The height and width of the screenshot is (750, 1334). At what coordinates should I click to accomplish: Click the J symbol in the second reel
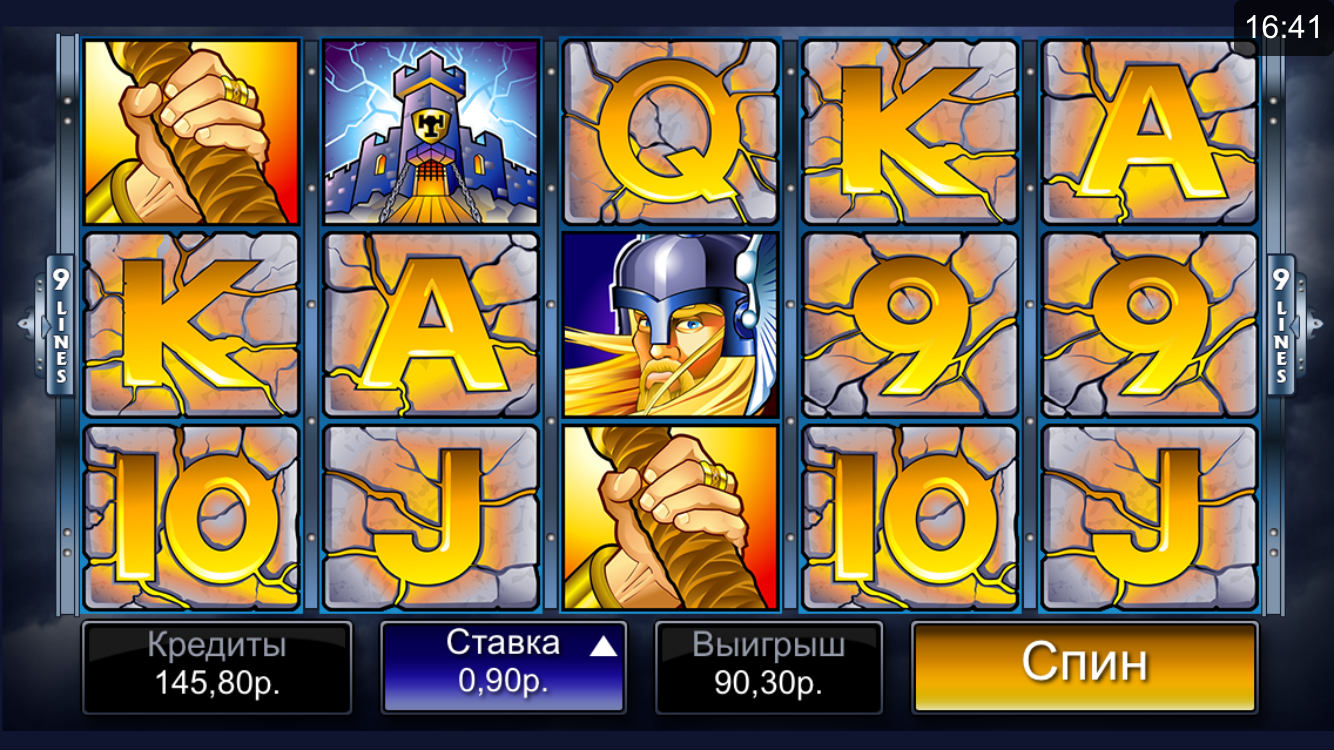(x=431, y=517)
